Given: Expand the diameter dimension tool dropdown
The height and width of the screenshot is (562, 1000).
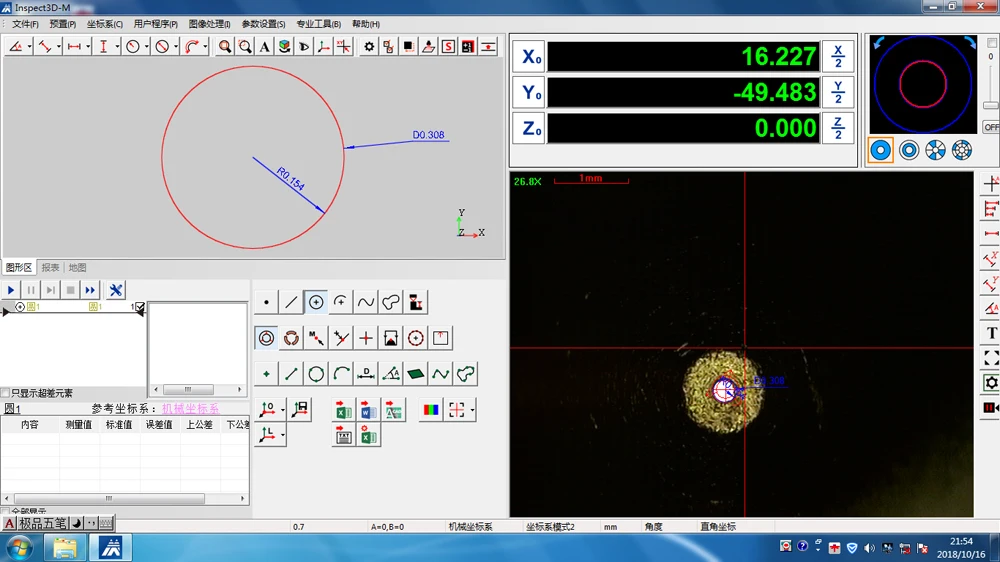Looking at the screenshot, I should (x=175, y=47).
